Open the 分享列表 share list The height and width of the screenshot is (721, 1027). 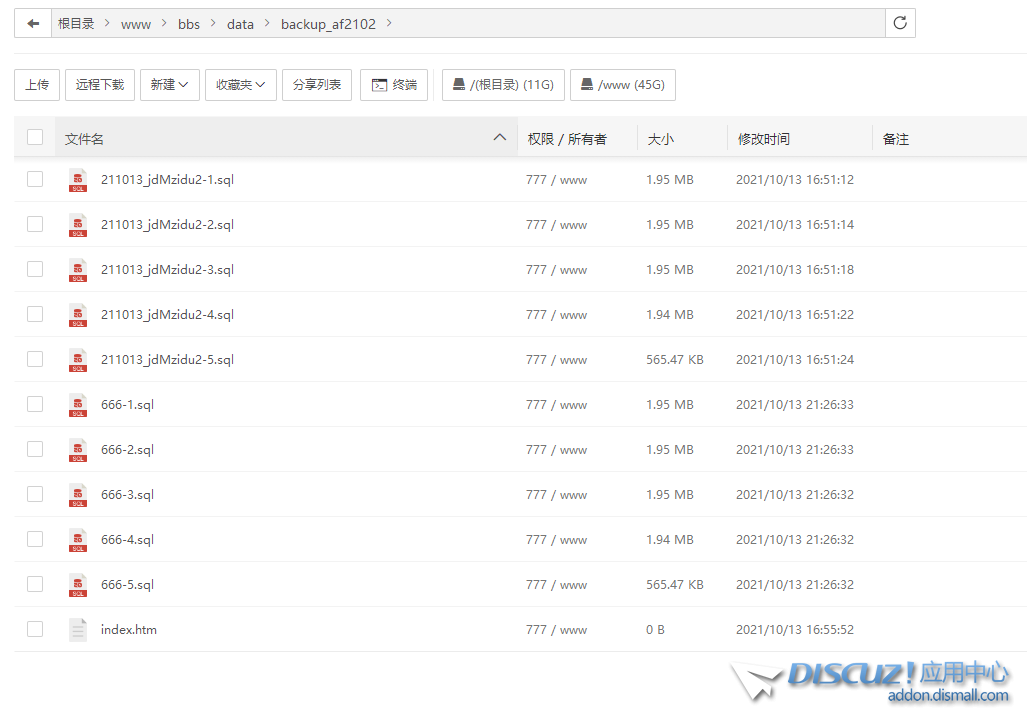pyautogui.click(x=317, y=85)
